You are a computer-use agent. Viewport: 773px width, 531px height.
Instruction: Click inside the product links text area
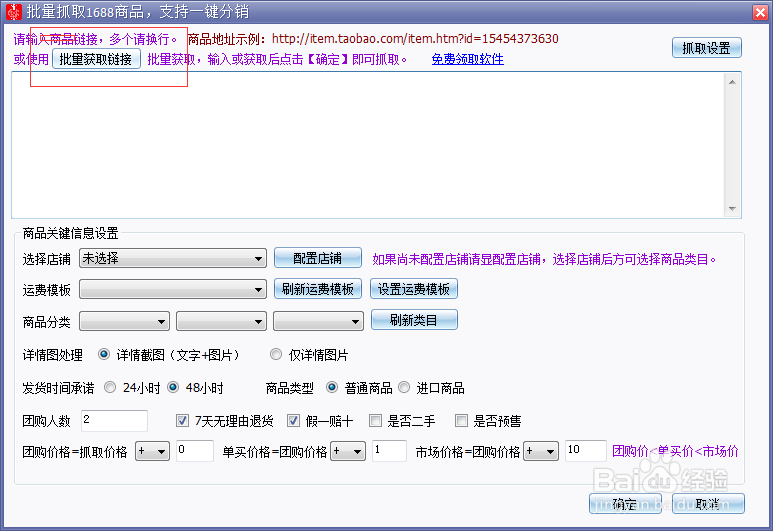pyautogui.click(x=367, y=144)
